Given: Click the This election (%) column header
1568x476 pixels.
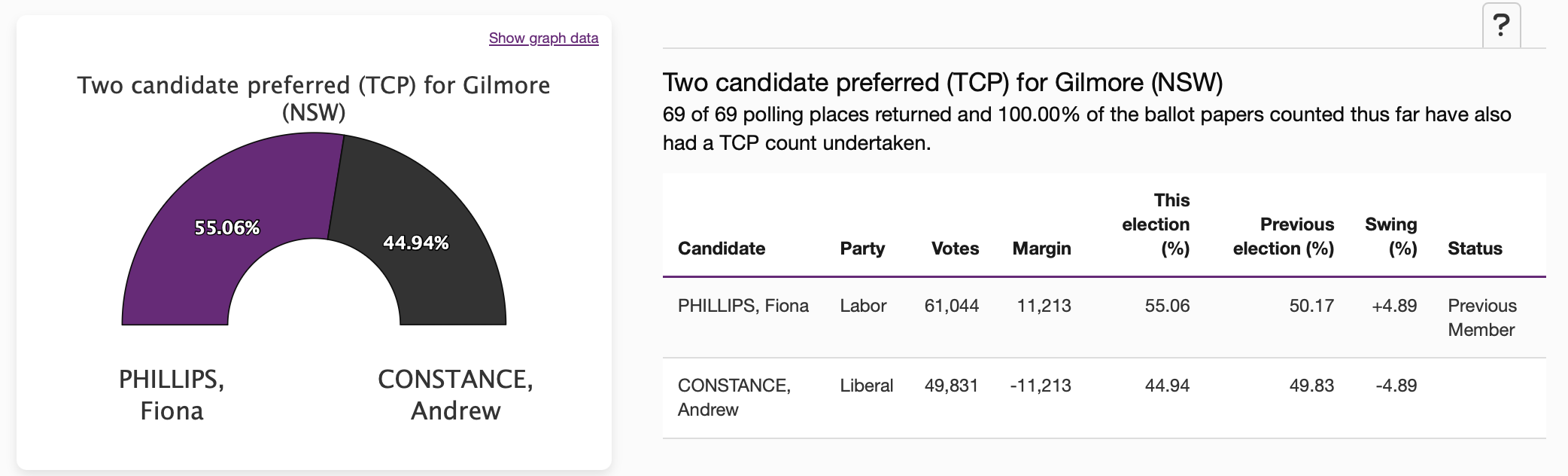Looking at the screenshot, I should tap(1156, 224).
